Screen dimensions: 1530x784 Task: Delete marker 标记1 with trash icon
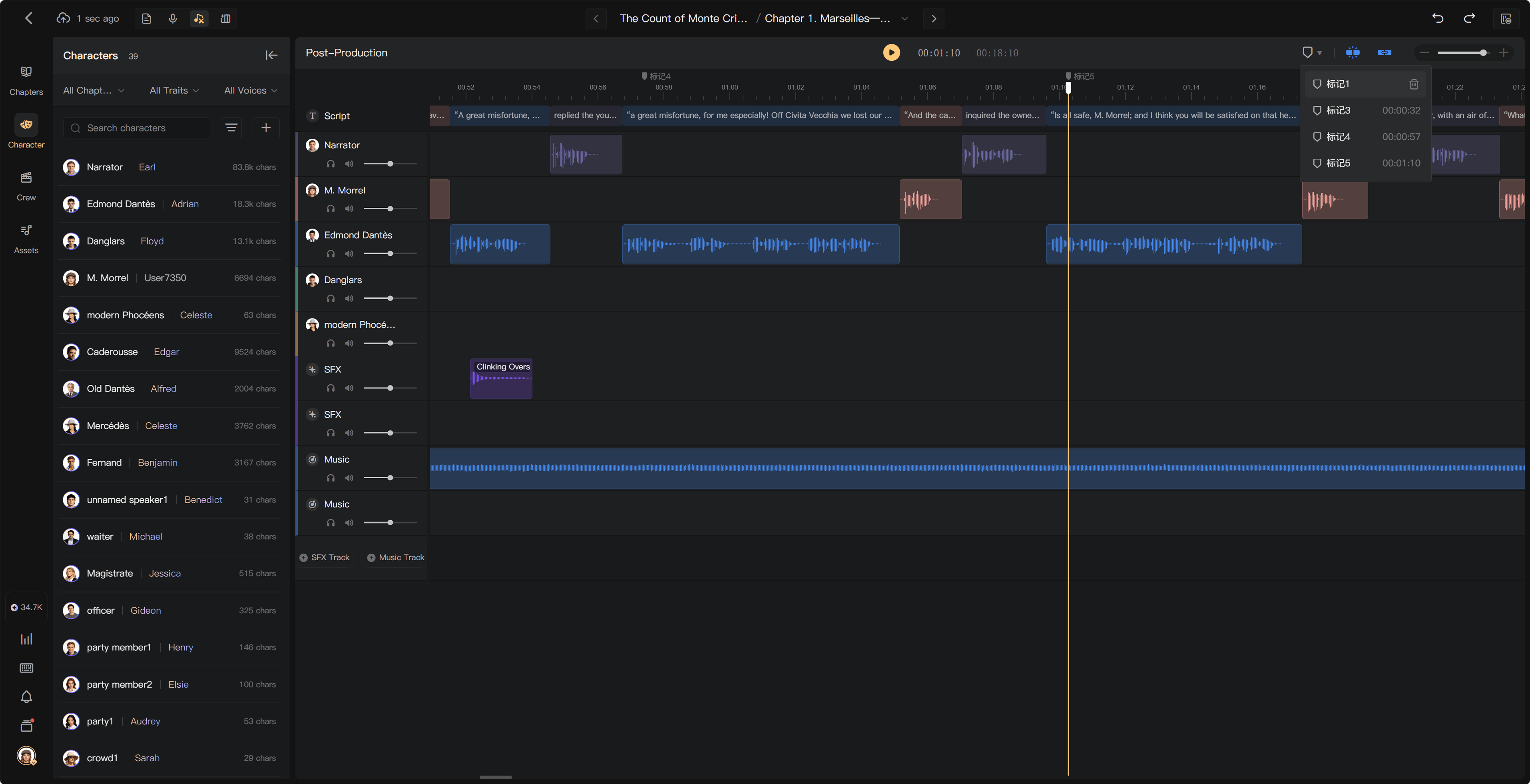click(1414, 84)
